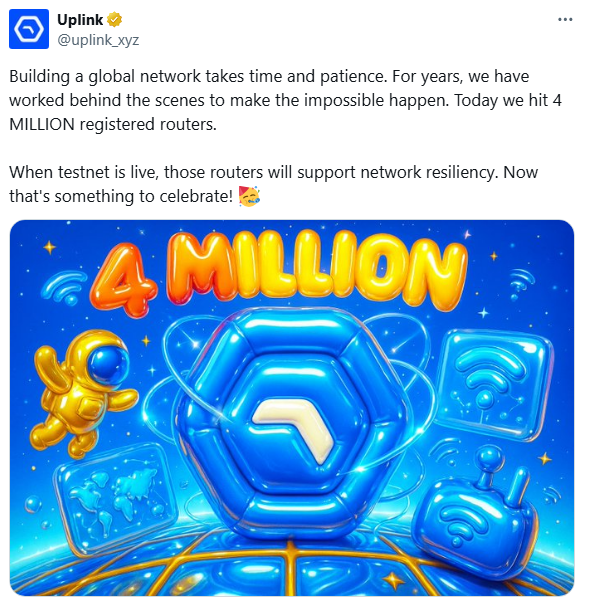
Task: Click the blue router with antennas
Action: tap(476, 515)
